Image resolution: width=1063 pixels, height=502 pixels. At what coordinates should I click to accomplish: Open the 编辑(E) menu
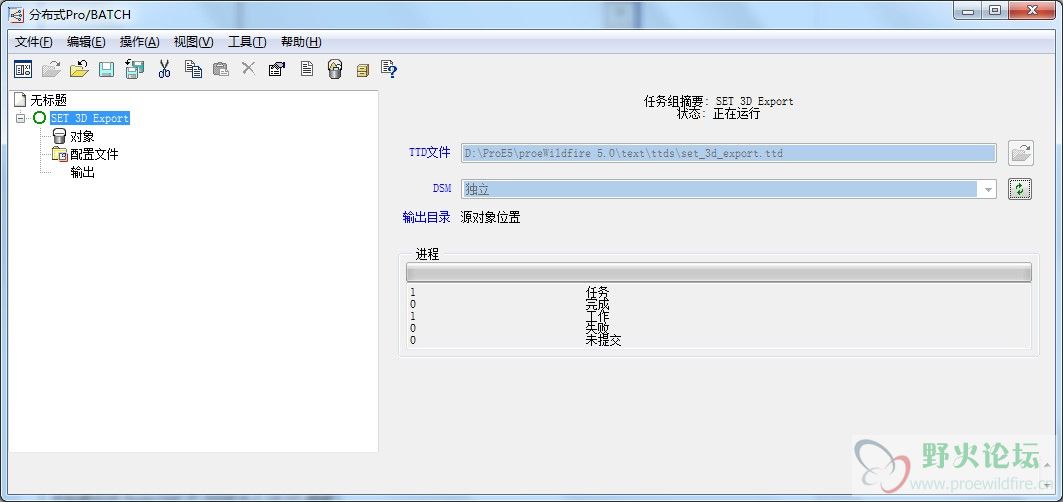coord(86,42)
